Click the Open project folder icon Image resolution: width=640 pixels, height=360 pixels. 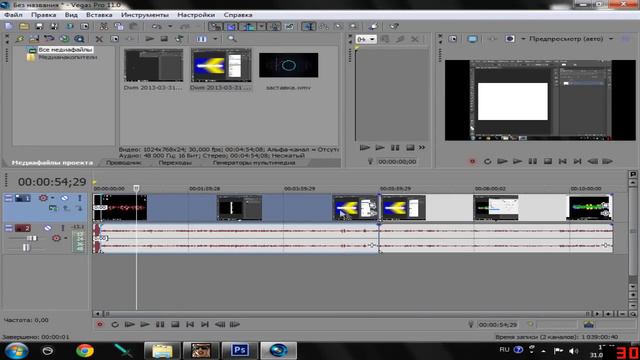point(24,27)
